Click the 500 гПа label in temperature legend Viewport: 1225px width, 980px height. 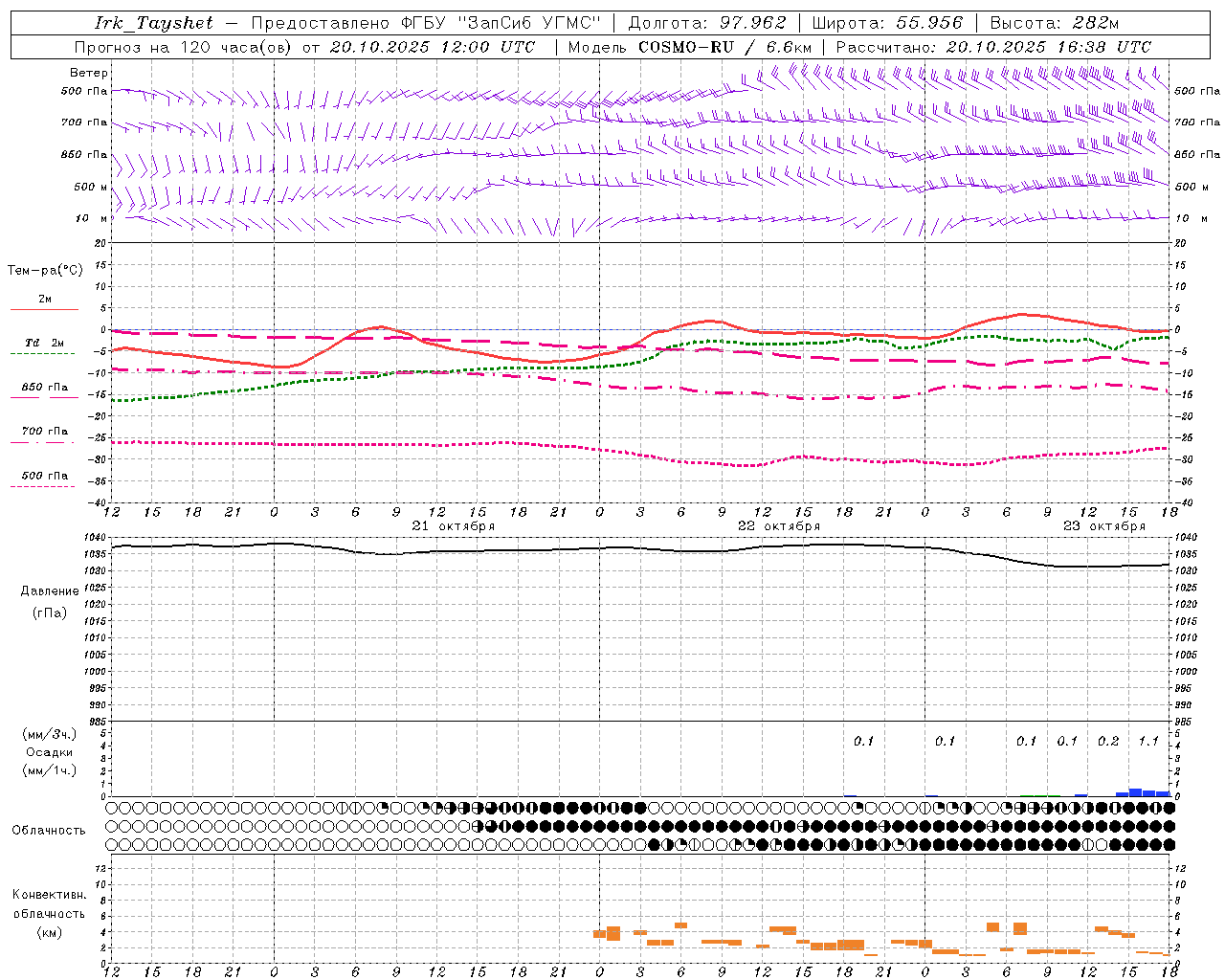coord(45,476)
